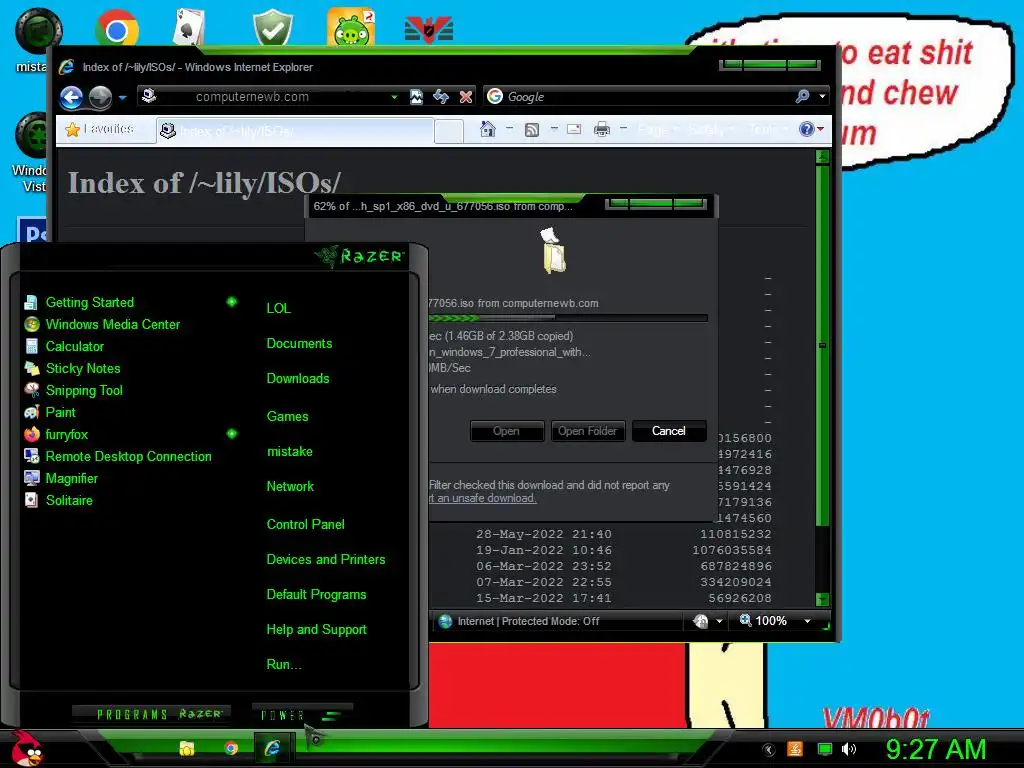Image resolution: width=1024 pixels, height=768 pixels.
Task: Click the Internet Explorer back arrow
Action: point(71,97)
